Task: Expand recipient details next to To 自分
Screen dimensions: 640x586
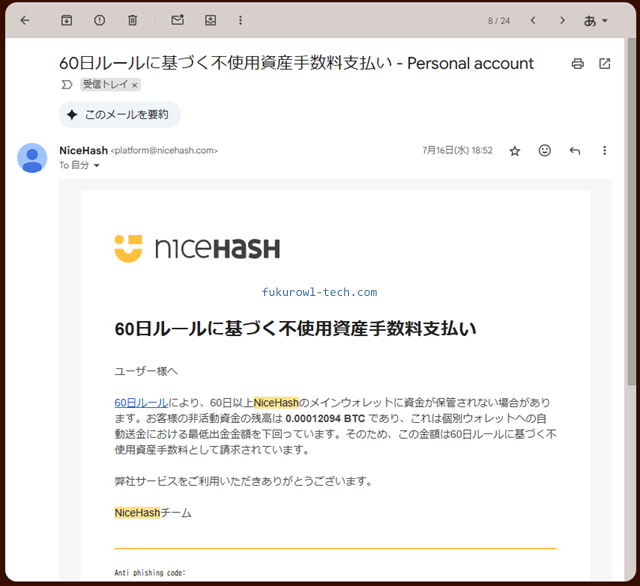Action: pyautogui.click(x=97, y=166)
